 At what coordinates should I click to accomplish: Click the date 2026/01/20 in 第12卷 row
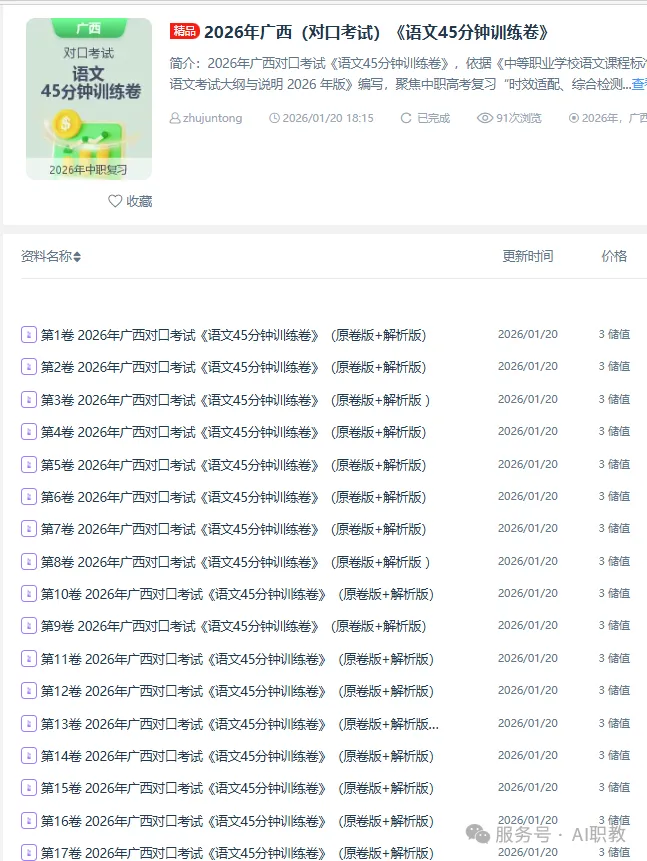tap(528, 690)
